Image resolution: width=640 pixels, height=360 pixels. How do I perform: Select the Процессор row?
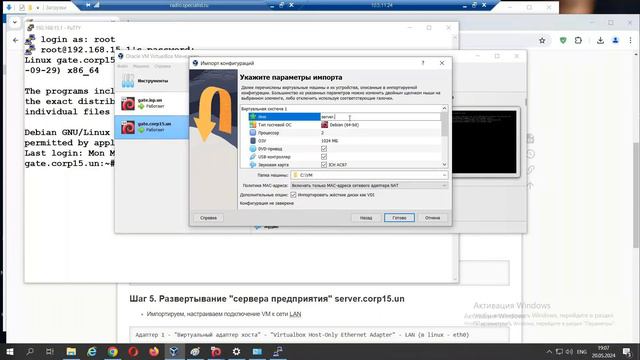click(x=345, y=133)
